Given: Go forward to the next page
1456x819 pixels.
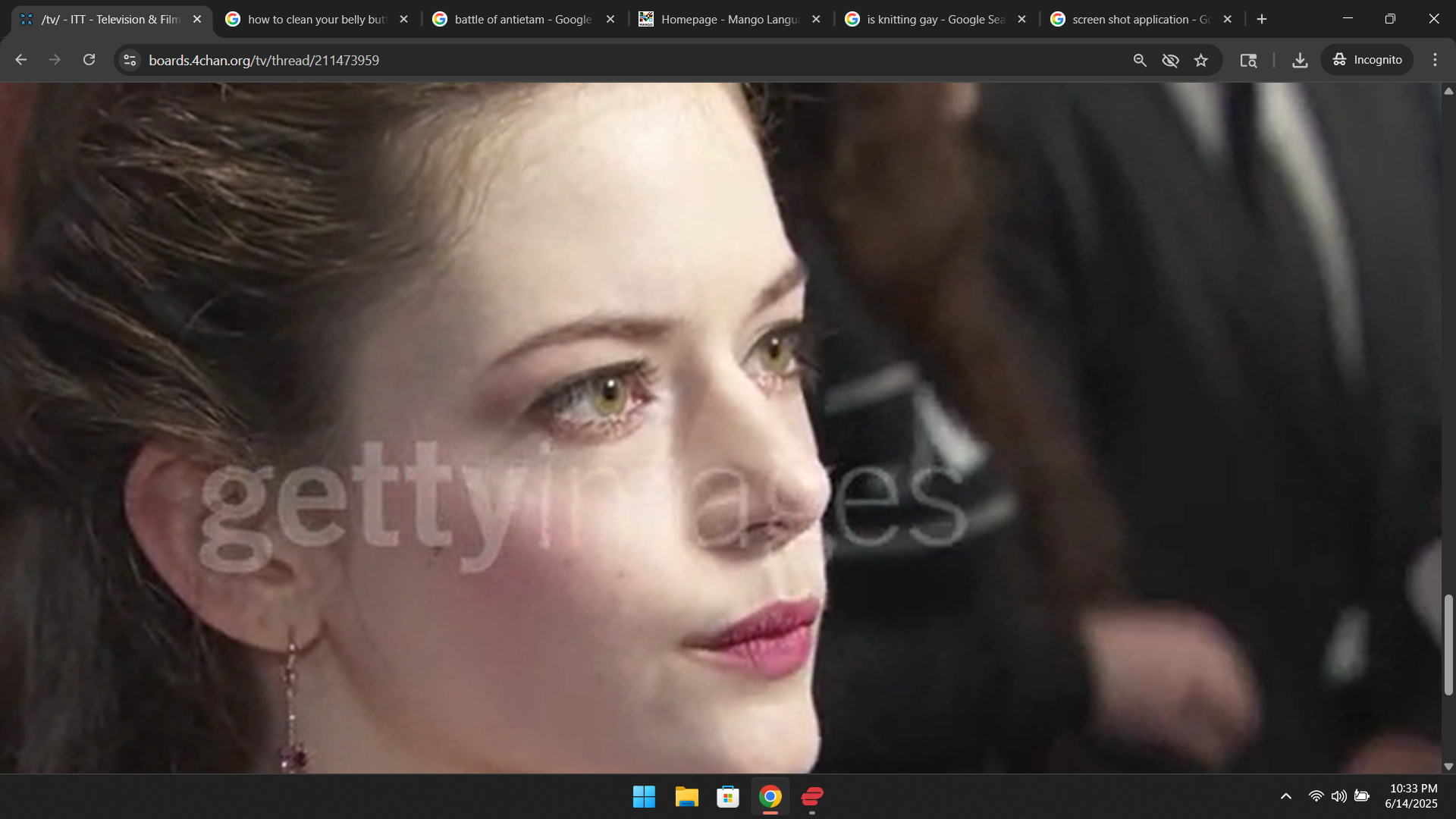Looking at the screenshot, I should pos(55,60).
